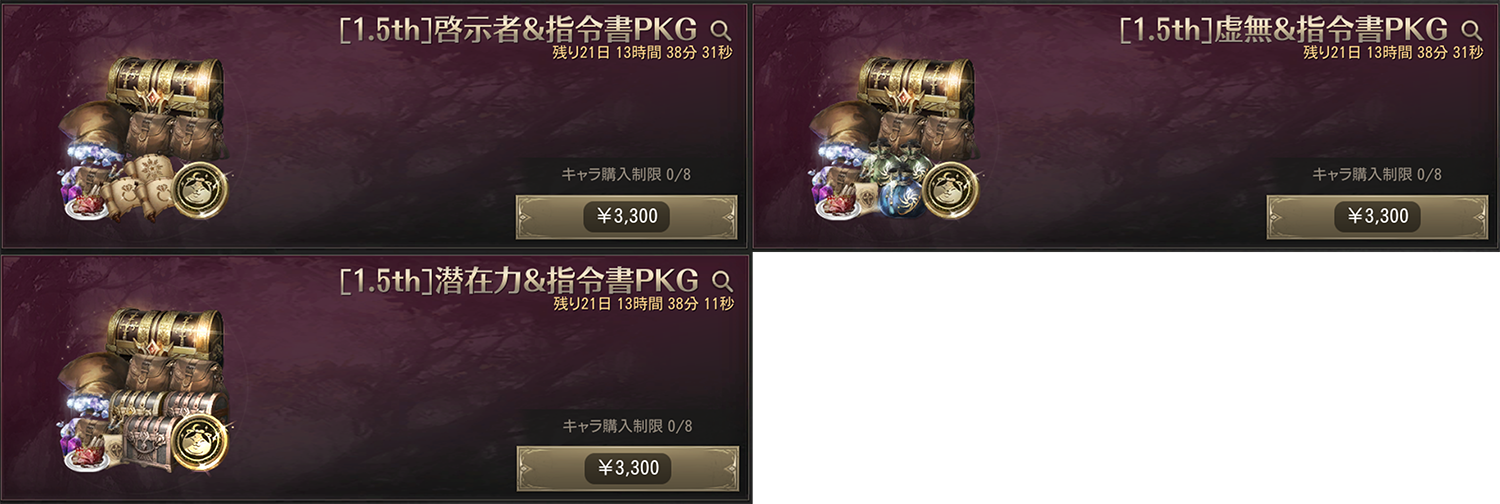The height and width of the screenshot is (504, 1500).
Task: Open details magnifier for 啓示者&指令書PKG
Action: point(721,28)
